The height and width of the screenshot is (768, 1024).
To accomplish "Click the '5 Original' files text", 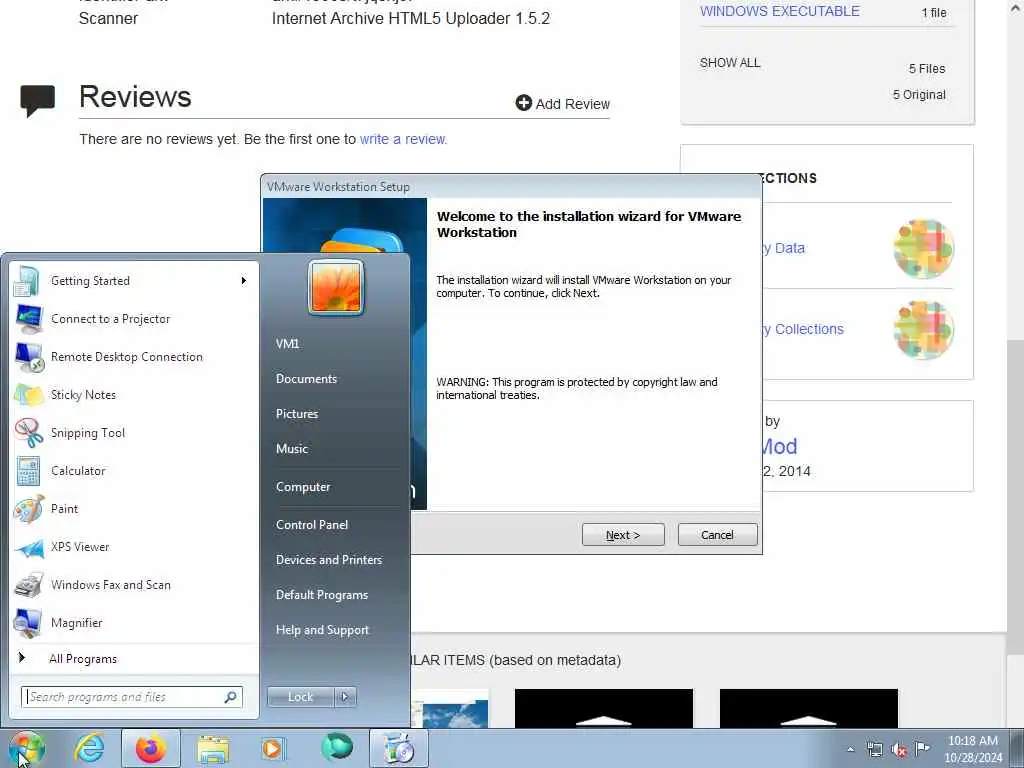I will 920,95.
